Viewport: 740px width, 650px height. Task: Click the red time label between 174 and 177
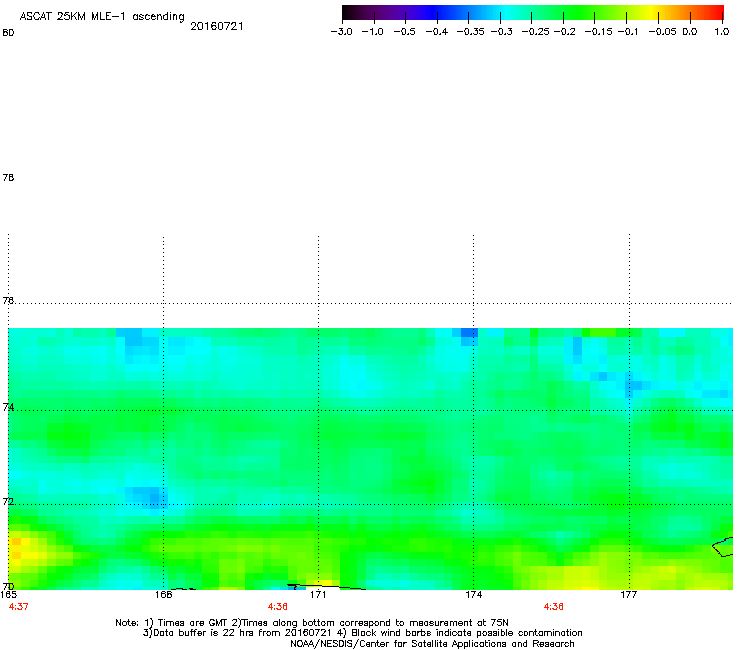pyautogui.click(x=554, y=607)
